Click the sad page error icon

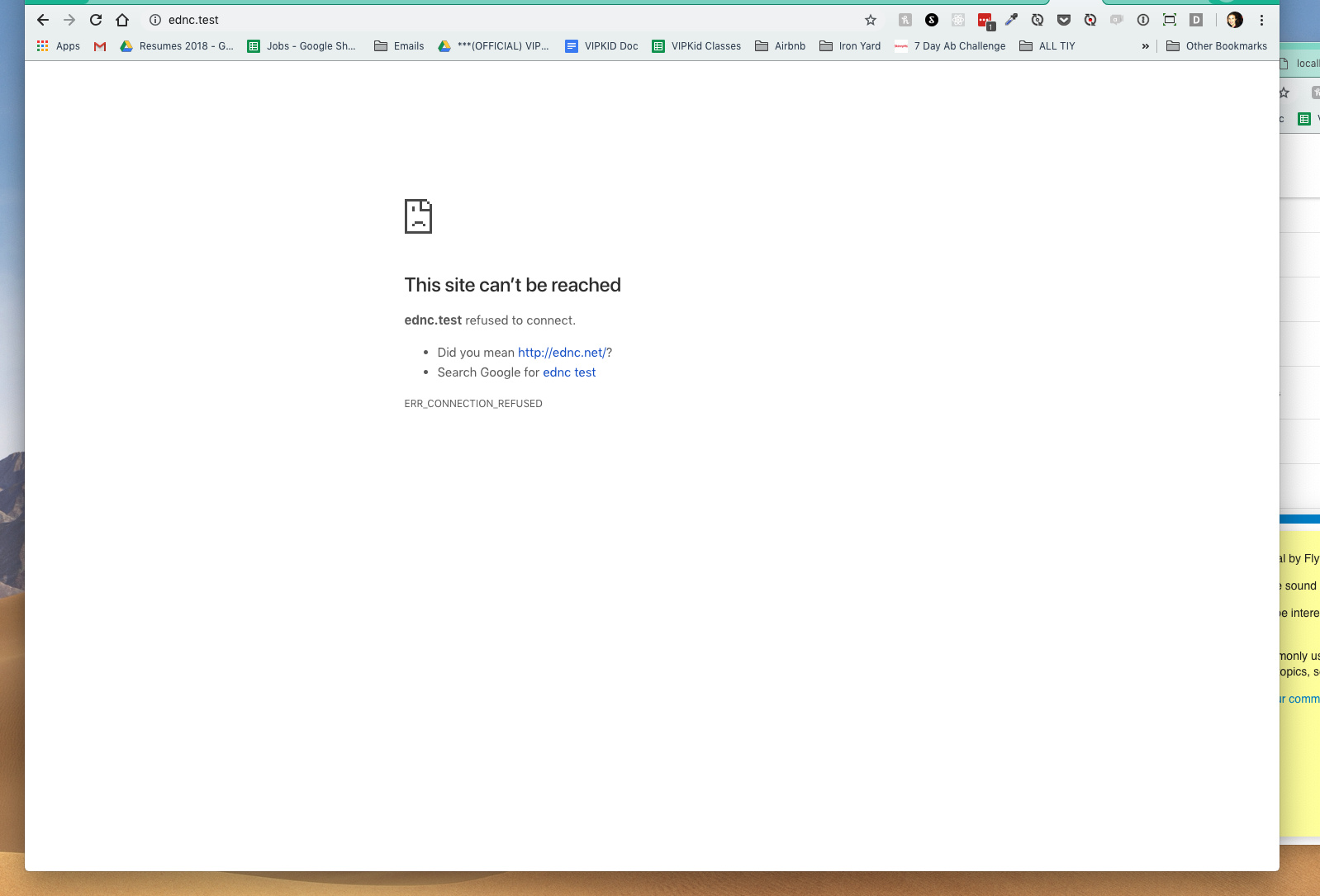(418, 216)
